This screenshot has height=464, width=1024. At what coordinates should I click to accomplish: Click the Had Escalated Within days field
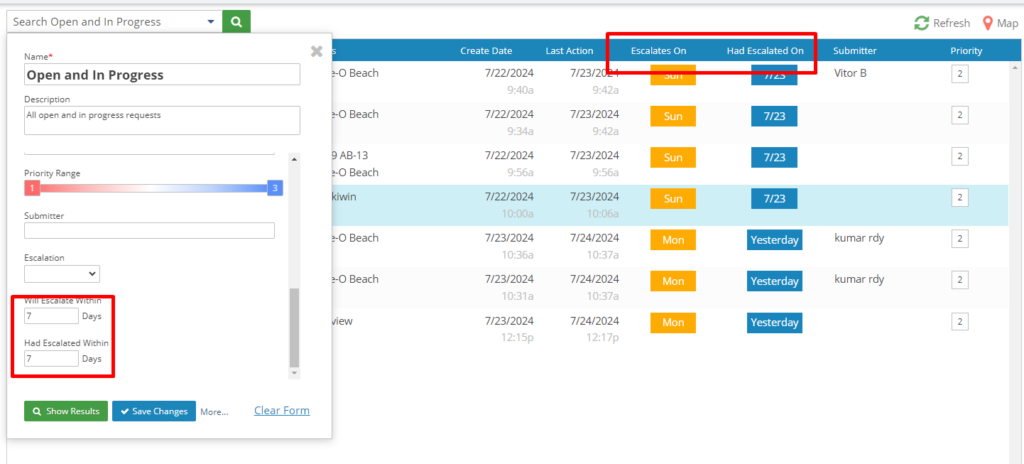point(51,358)
